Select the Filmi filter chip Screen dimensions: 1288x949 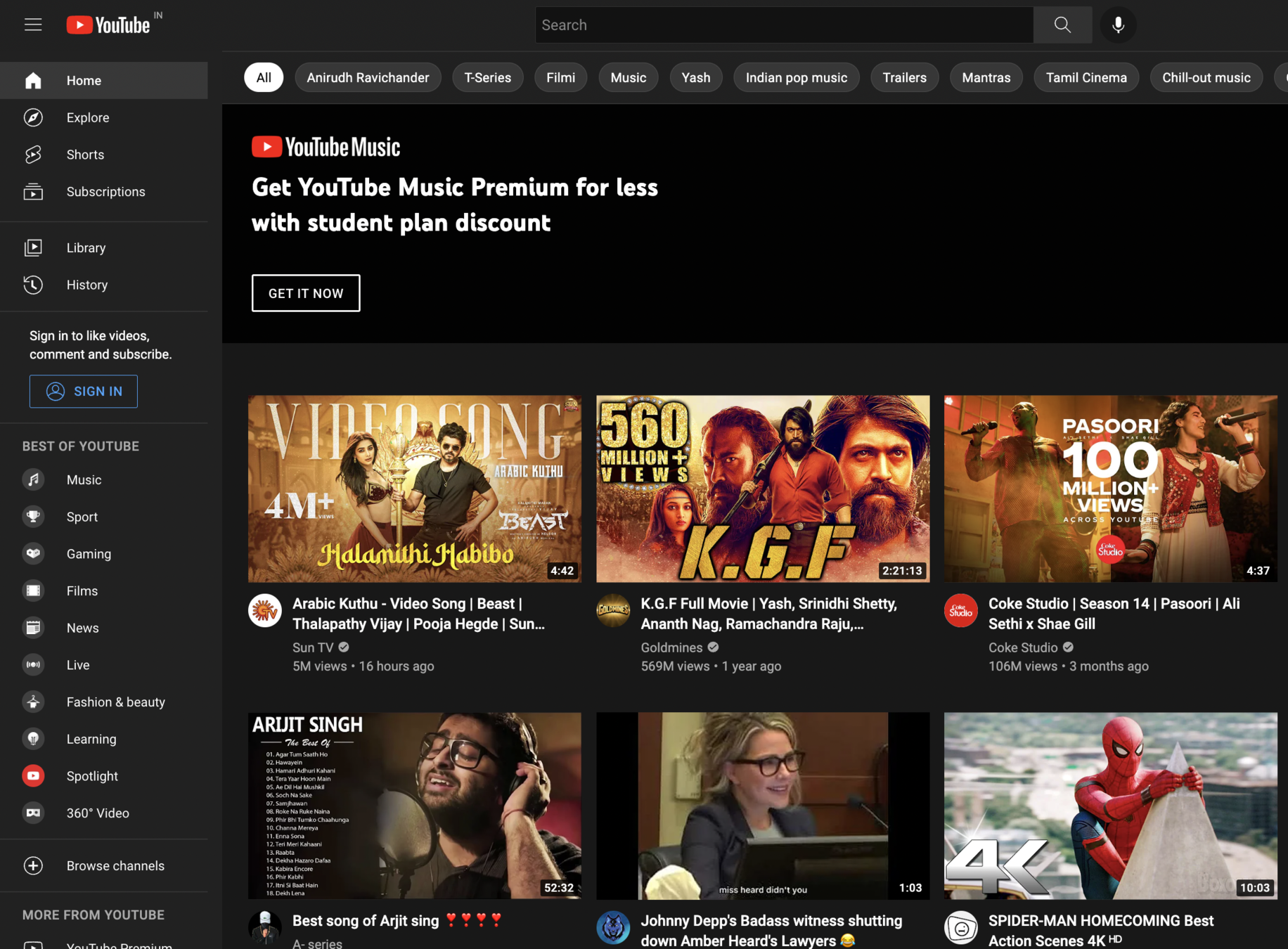point(560,77)
